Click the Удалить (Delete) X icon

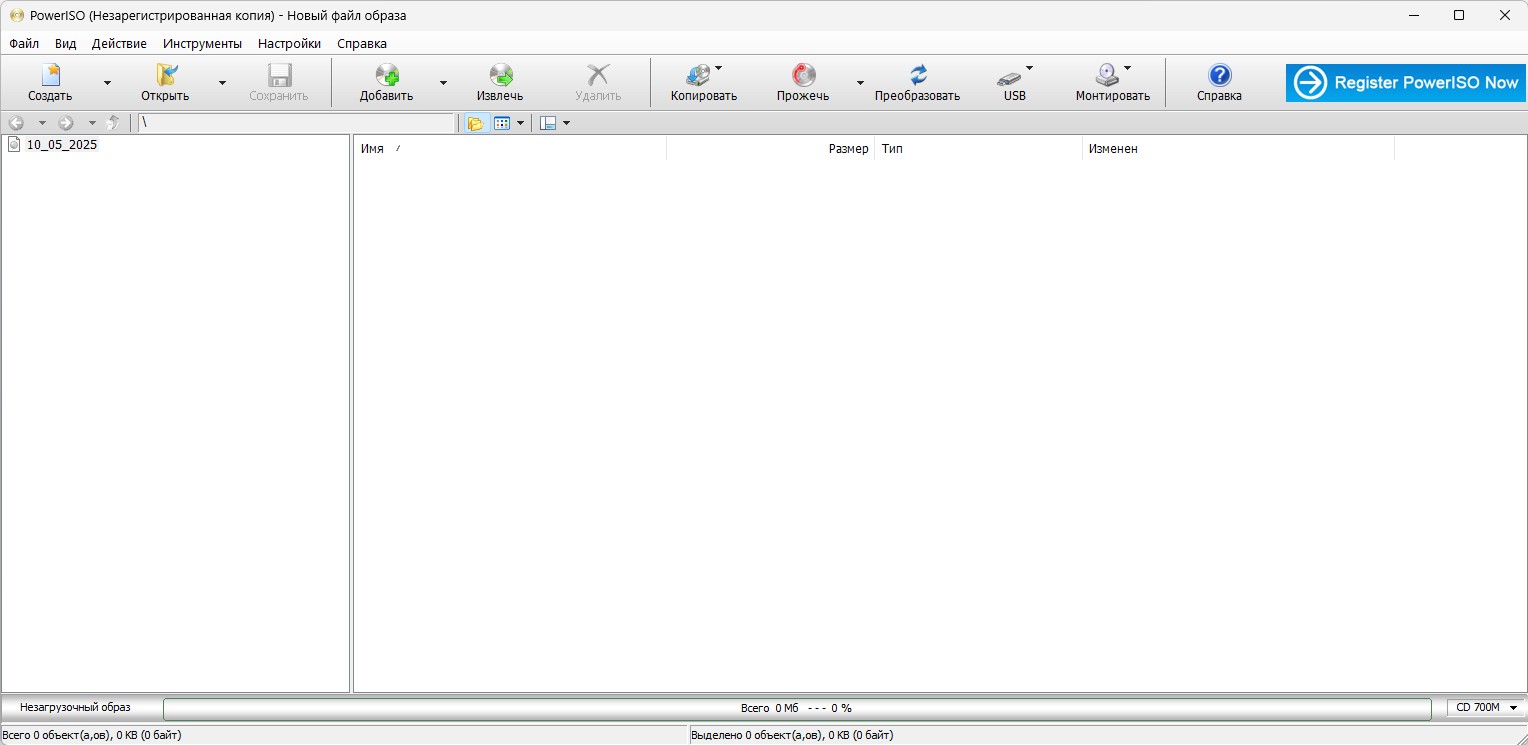(598, 75)
